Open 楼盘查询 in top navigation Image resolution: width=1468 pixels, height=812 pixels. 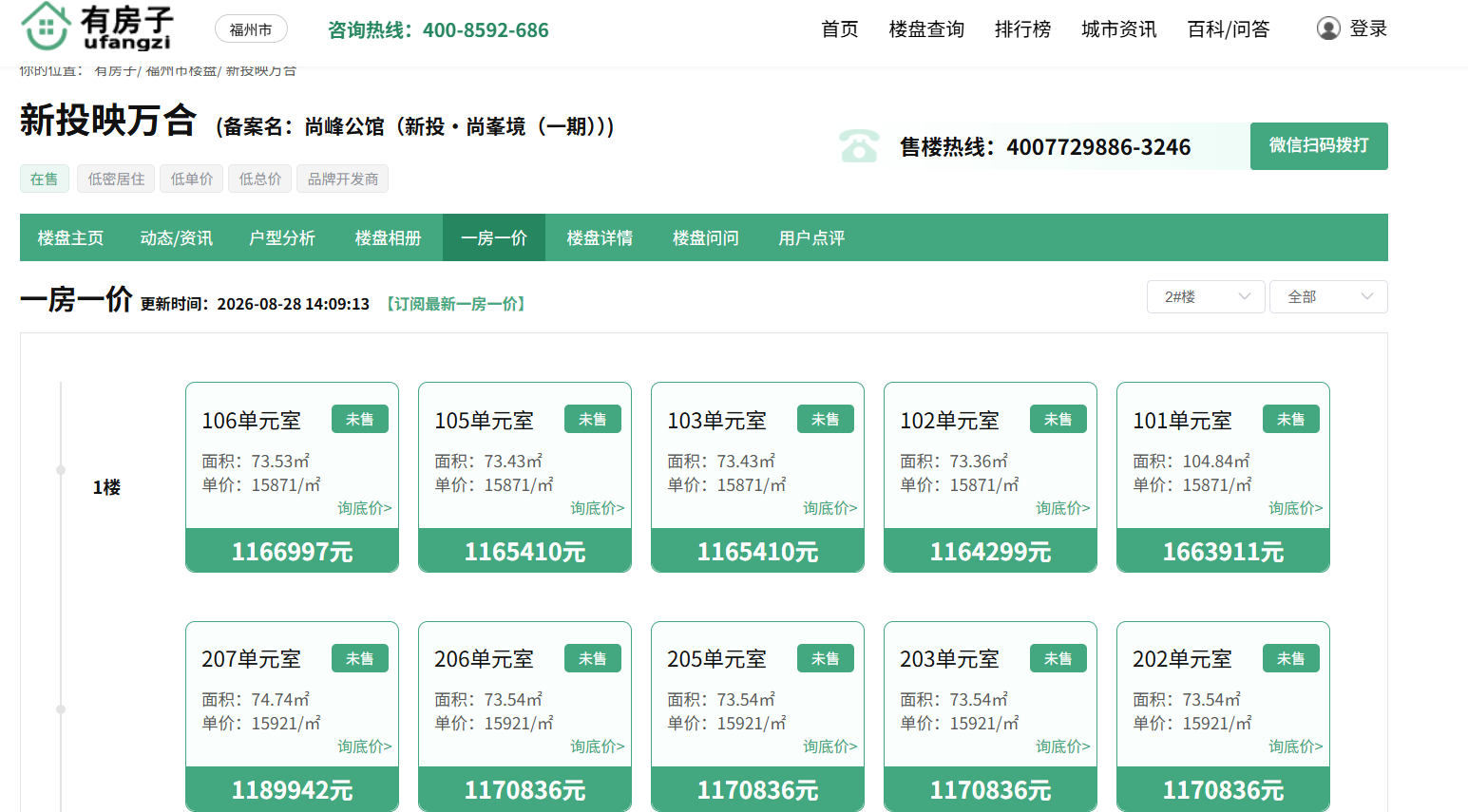pos(926,29)
